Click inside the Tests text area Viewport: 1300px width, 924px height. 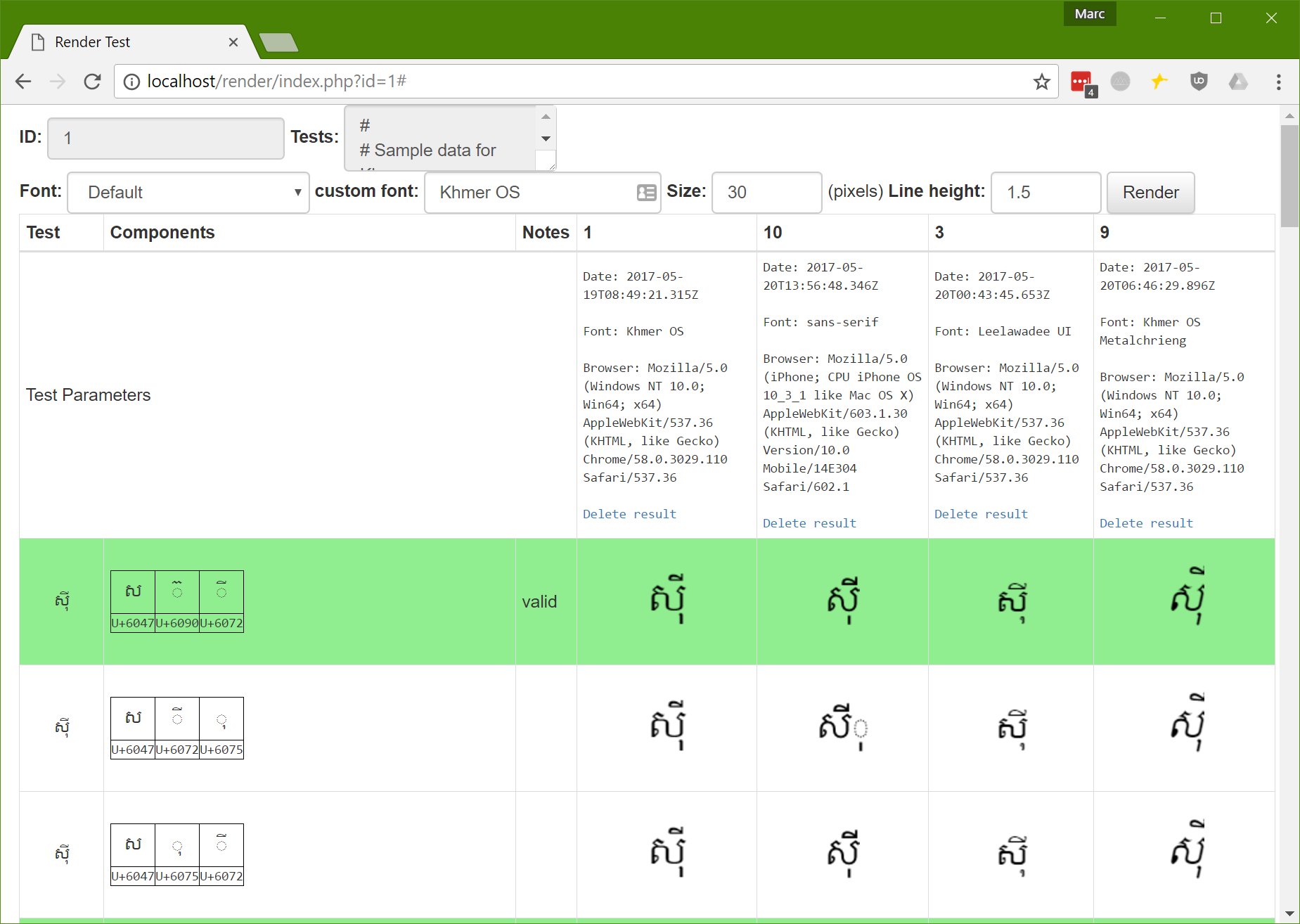(440, 138)
